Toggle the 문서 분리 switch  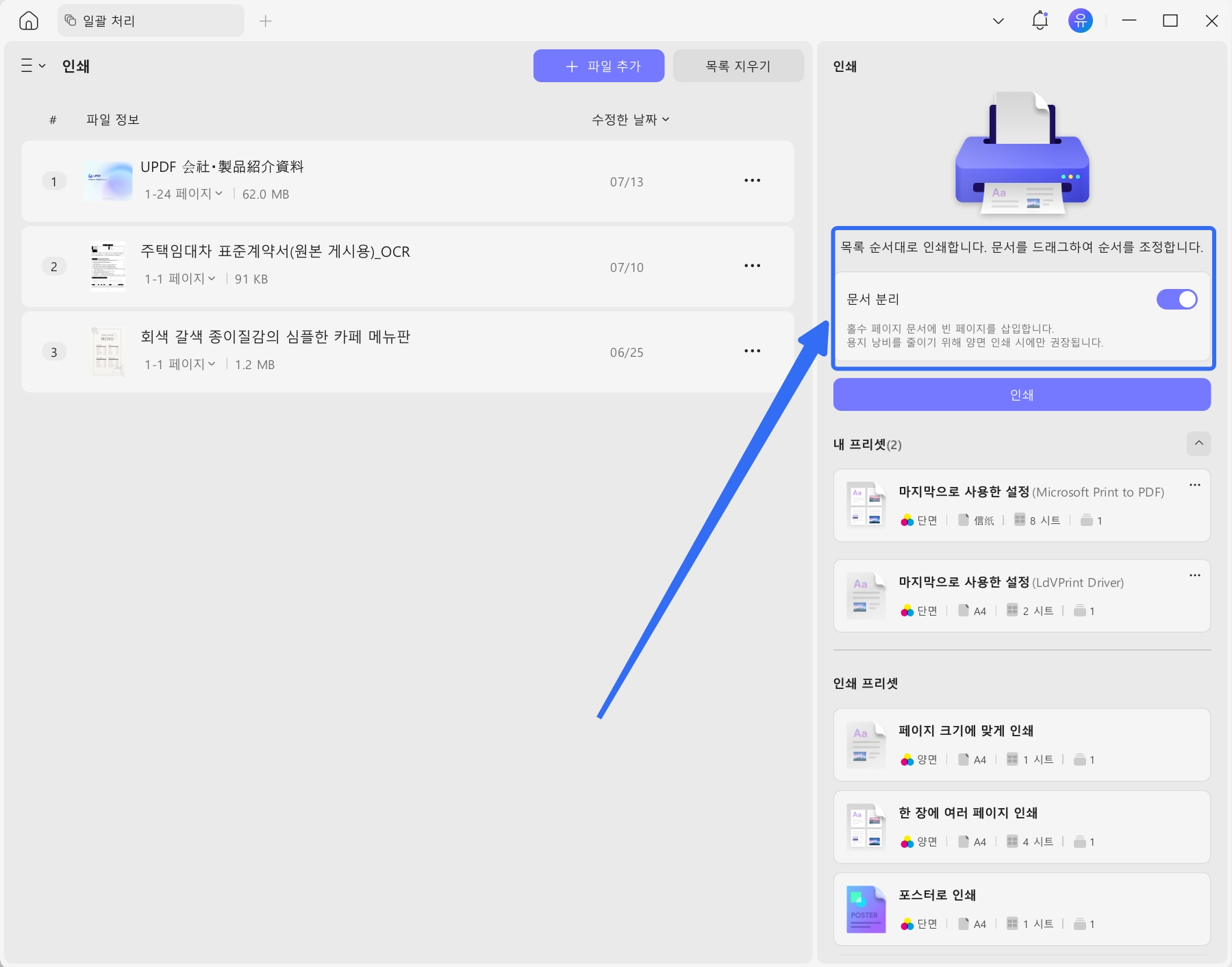point(1177,299)
